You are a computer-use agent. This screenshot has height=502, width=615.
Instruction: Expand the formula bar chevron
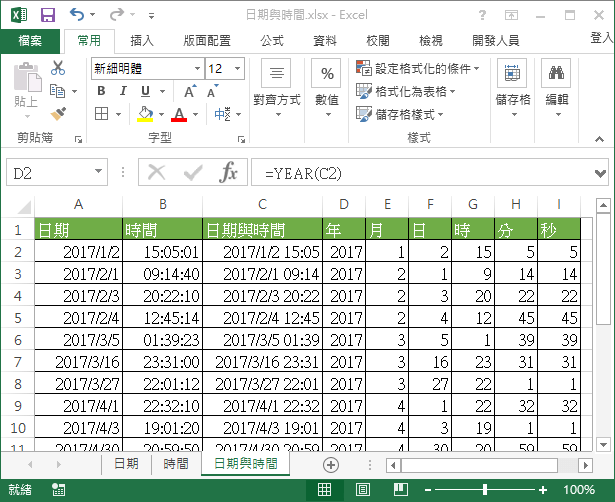coord(600,173)
